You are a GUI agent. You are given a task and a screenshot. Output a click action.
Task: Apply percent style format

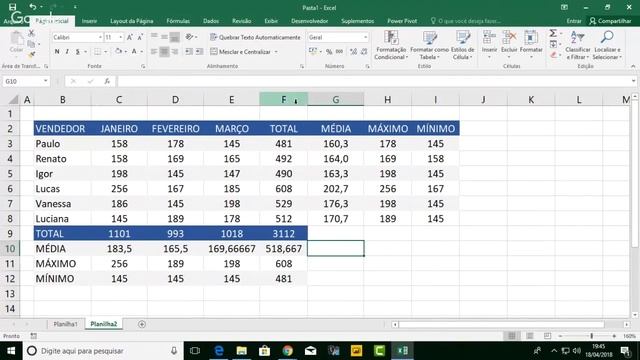coord(329,51)
